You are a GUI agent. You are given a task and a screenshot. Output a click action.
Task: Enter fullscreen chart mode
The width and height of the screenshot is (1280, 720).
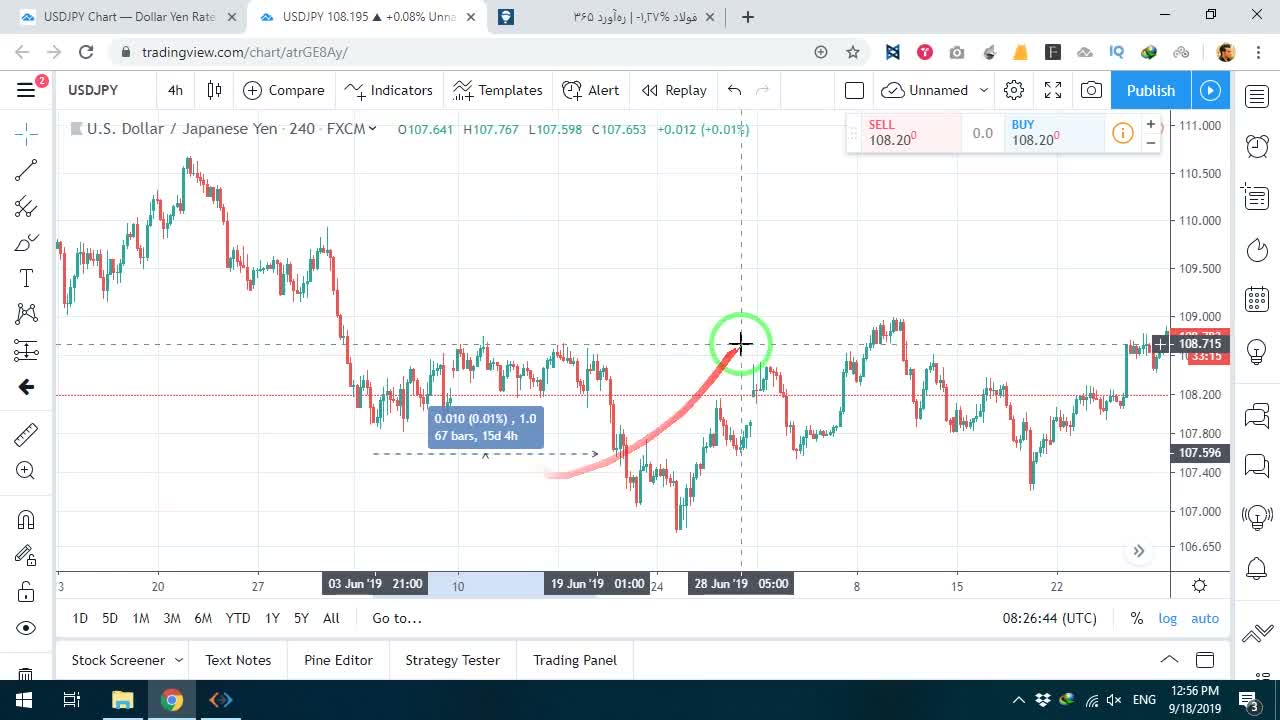point(1053,90)
